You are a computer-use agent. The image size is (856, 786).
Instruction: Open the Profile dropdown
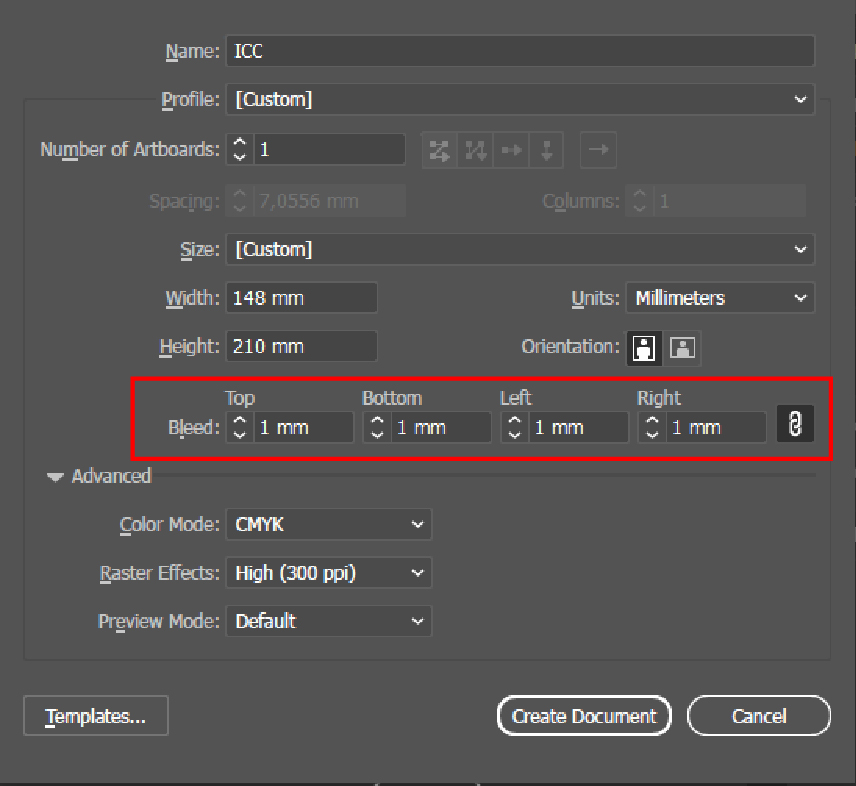[x=520, y=100]
